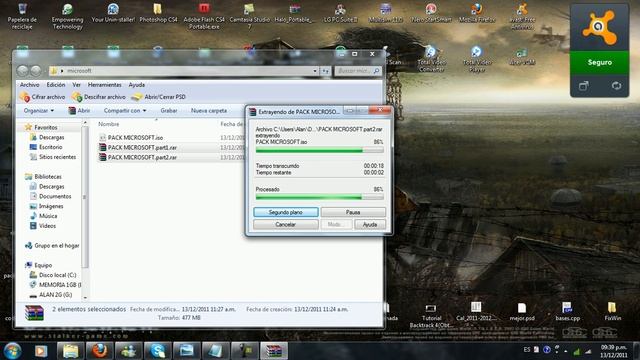Open the Ayuda menu in Explorer
This screenshot has width=640, height=360.
tap(137, 84)
